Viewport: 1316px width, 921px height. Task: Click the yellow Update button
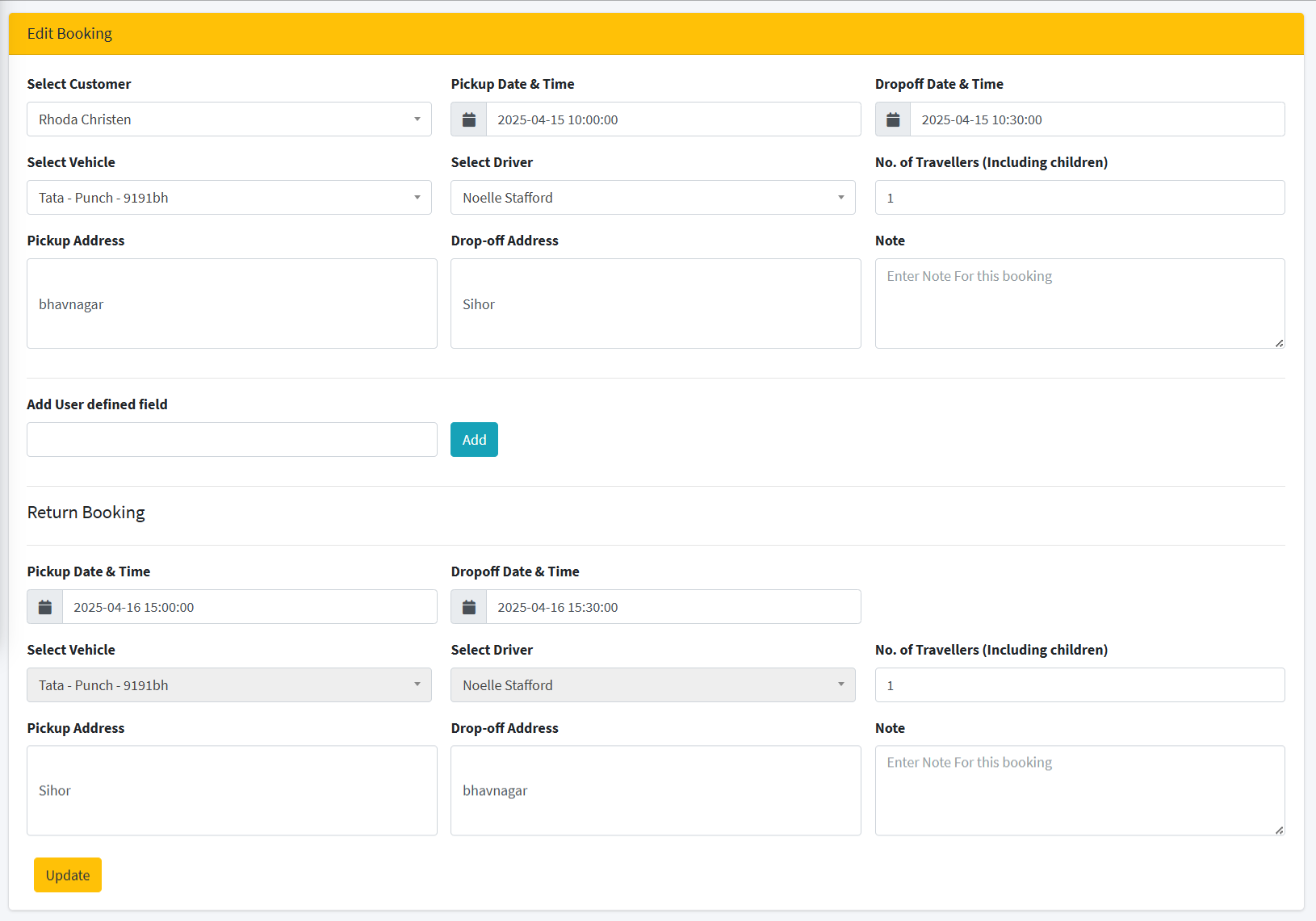click(68, 875)
